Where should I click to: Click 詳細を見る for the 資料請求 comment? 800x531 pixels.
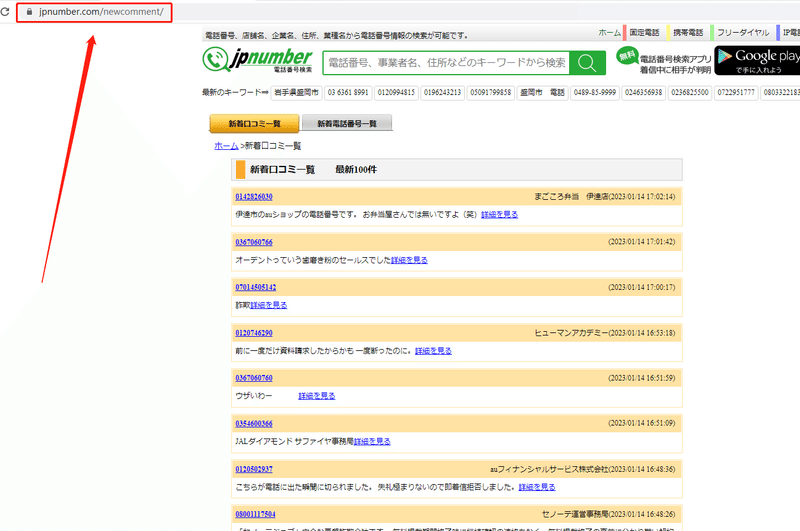[x=433, y=351]
